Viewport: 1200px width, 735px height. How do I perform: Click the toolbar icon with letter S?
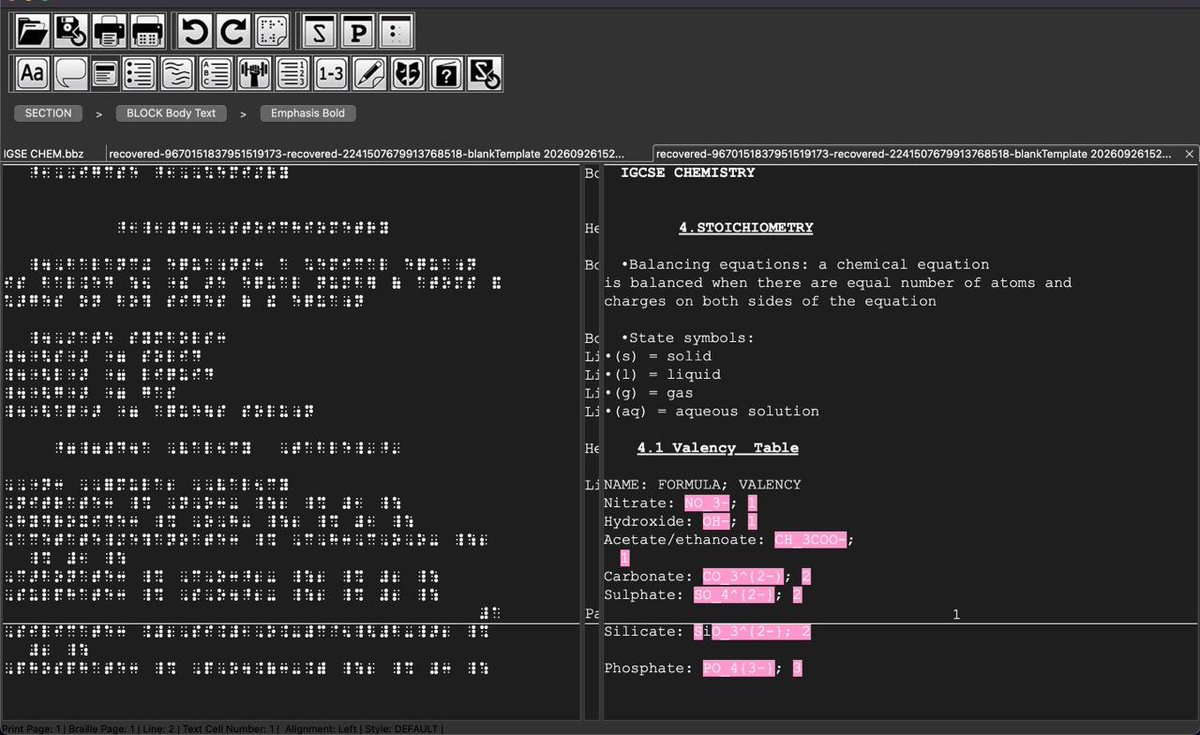320,32
